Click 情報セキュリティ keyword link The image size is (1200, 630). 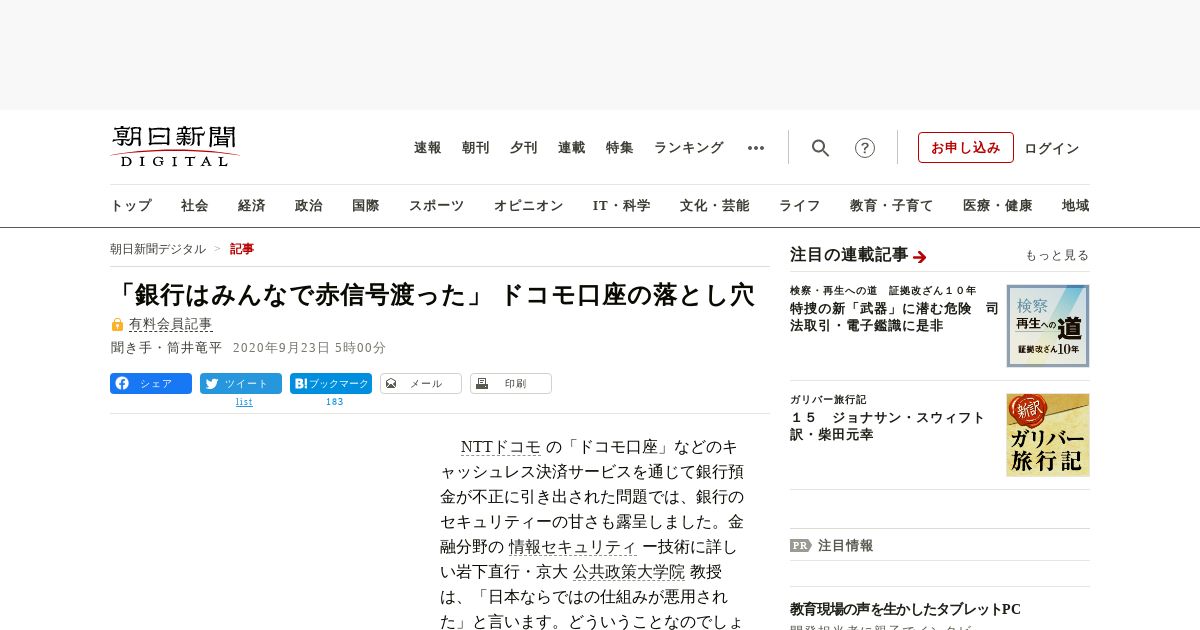573,547
